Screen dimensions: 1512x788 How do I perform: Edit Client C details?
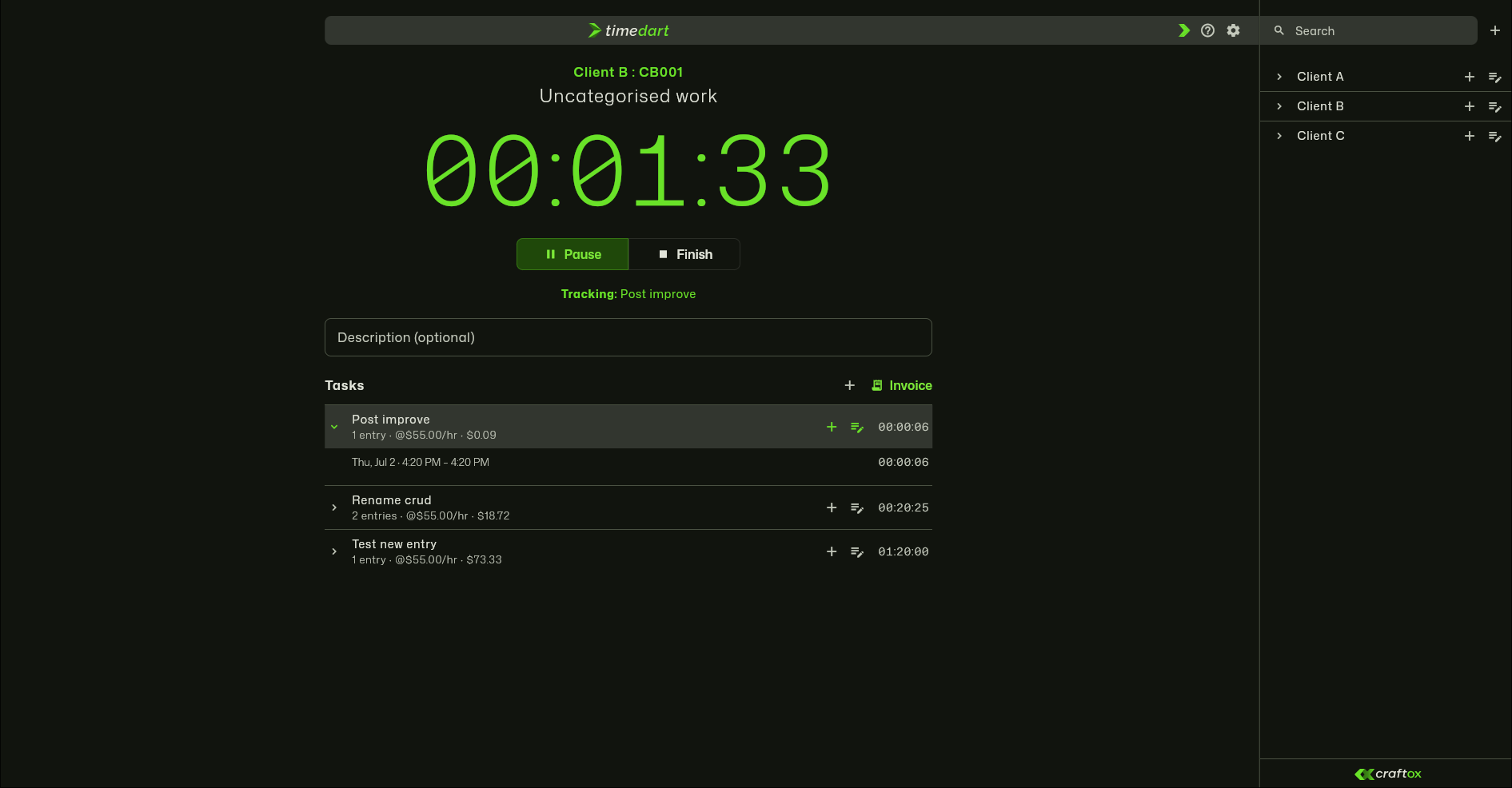(x=1494, y=136)
